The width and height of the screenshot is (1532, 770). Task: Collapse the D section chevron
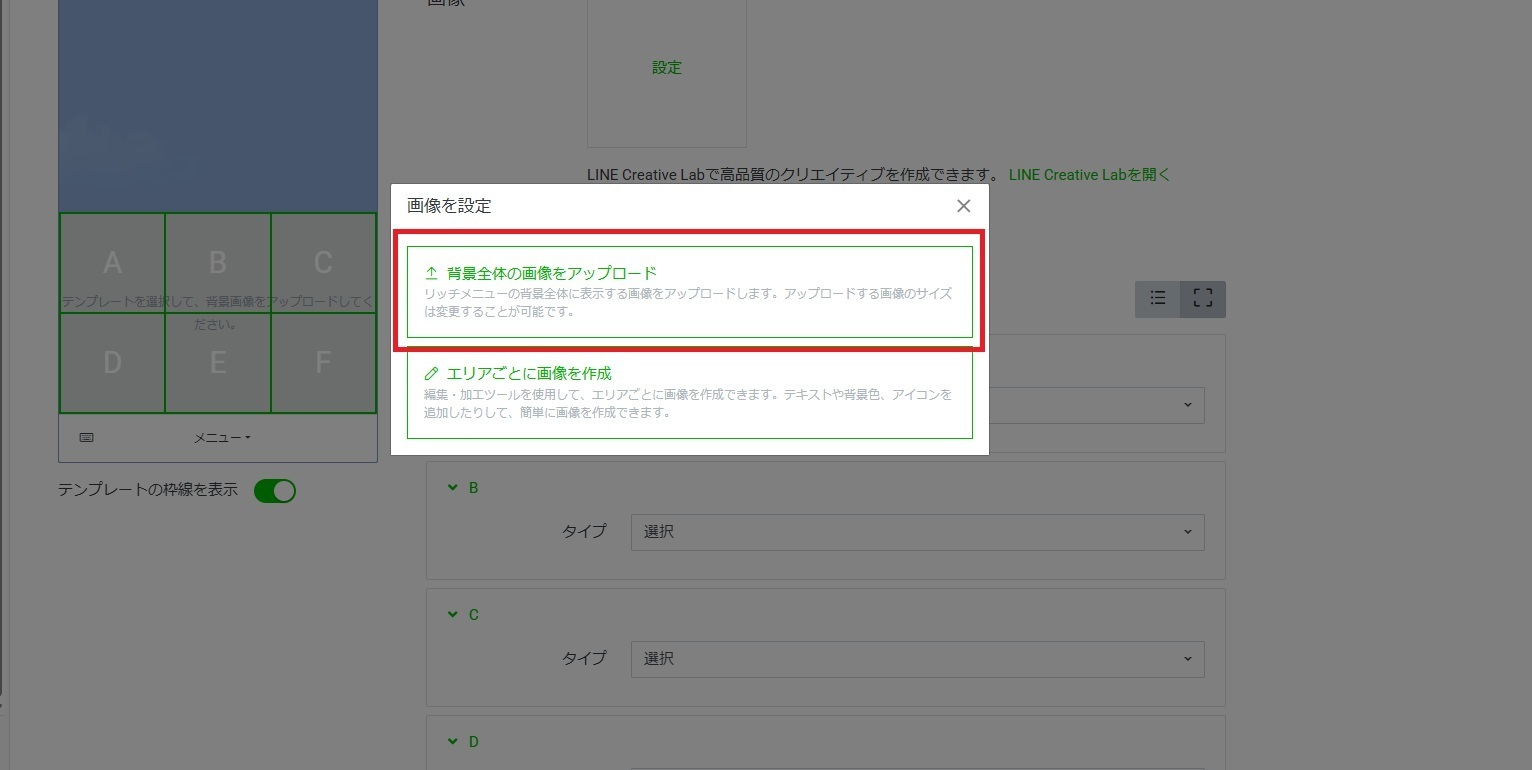pyautogui.click(x=452, y=742)
